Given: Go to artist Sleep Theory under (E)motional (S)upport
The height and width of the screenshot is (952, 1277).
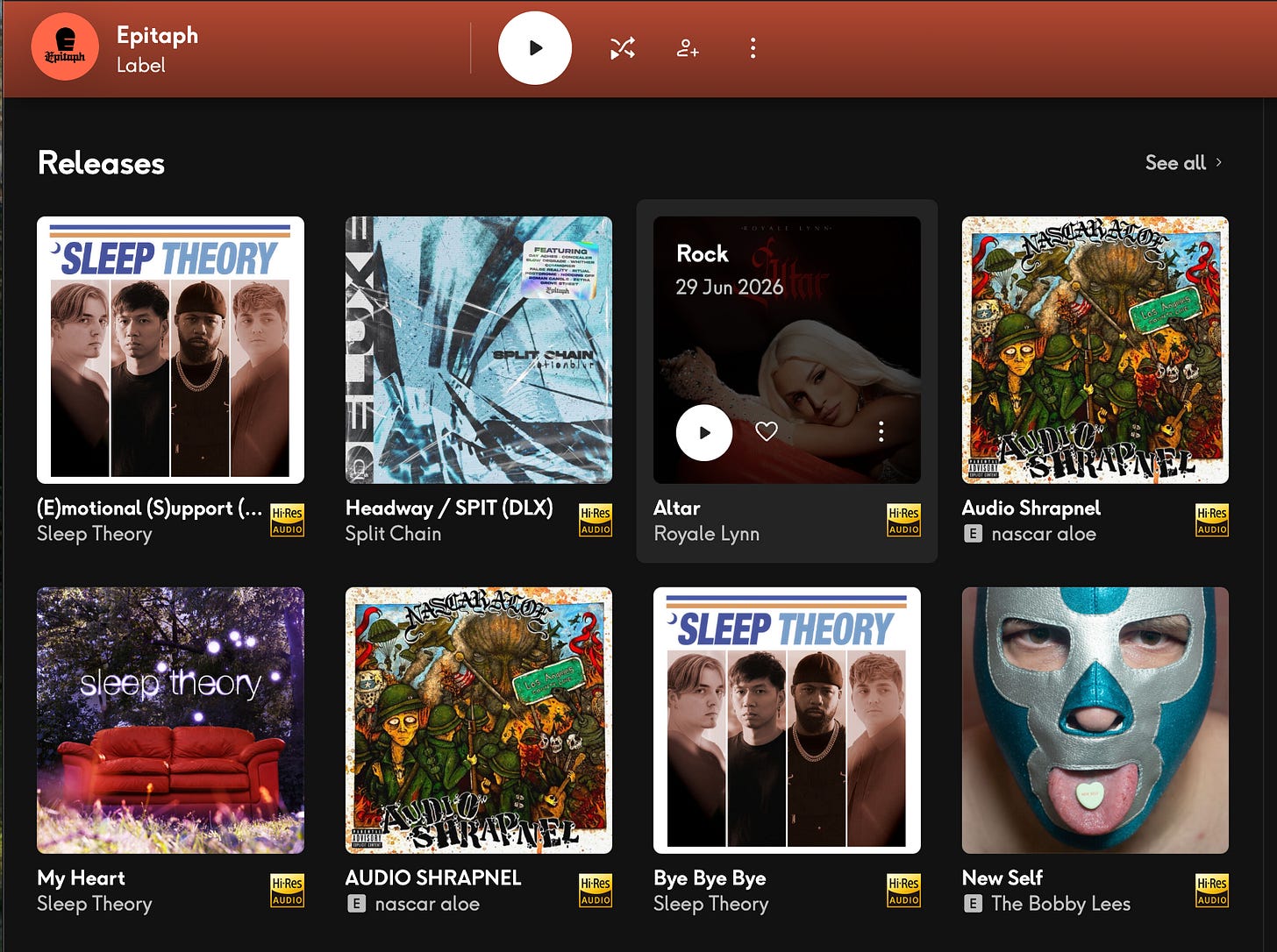Looking at the screenshot, I should click(x=95, y=534).
